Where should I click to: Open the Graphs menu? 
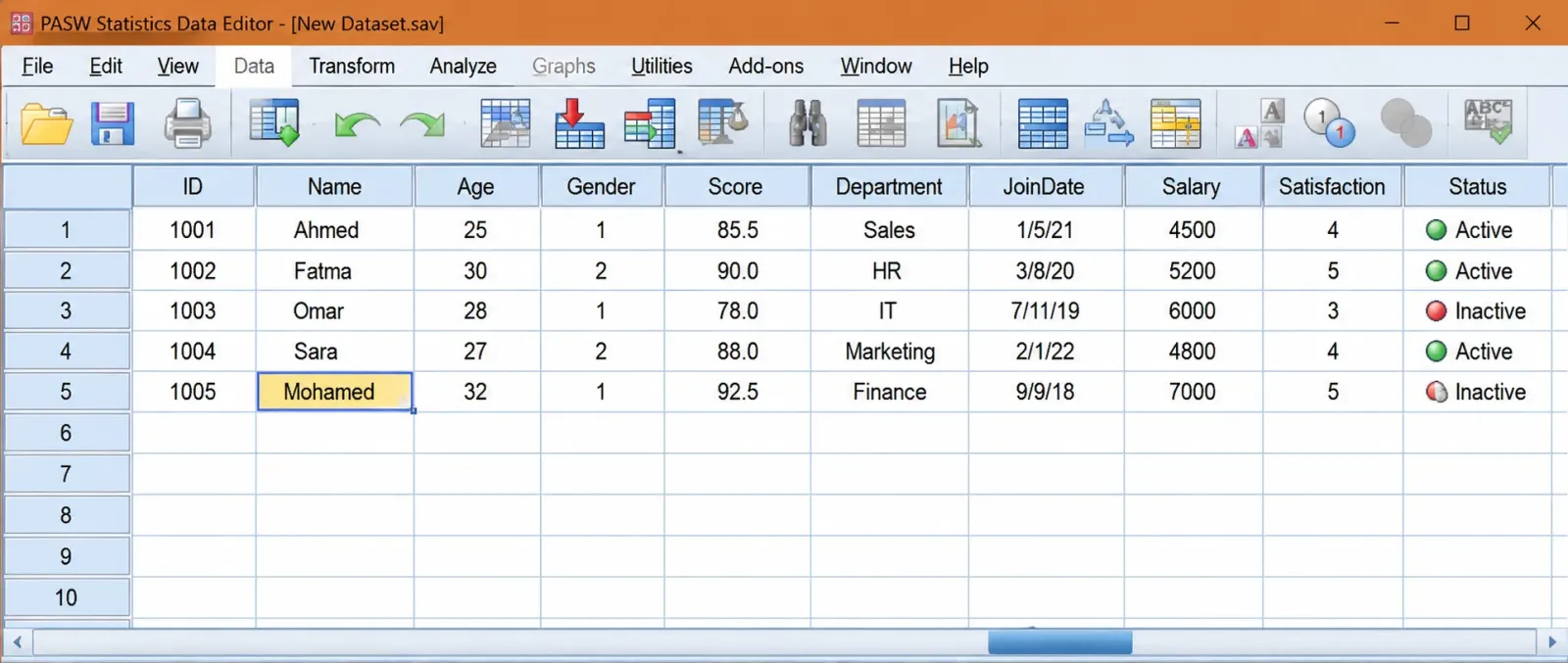(563, 66)
